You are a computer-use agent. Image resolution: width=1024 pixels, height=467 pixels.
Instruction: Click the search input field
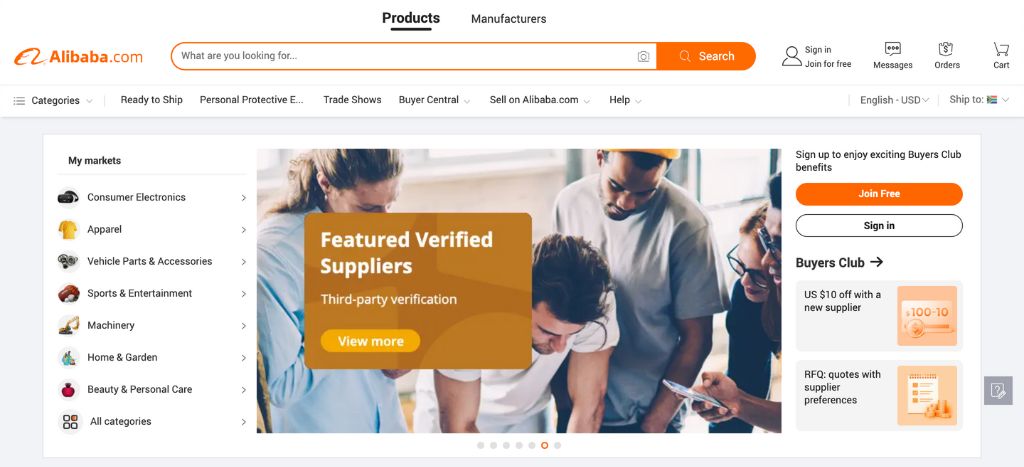405,56
